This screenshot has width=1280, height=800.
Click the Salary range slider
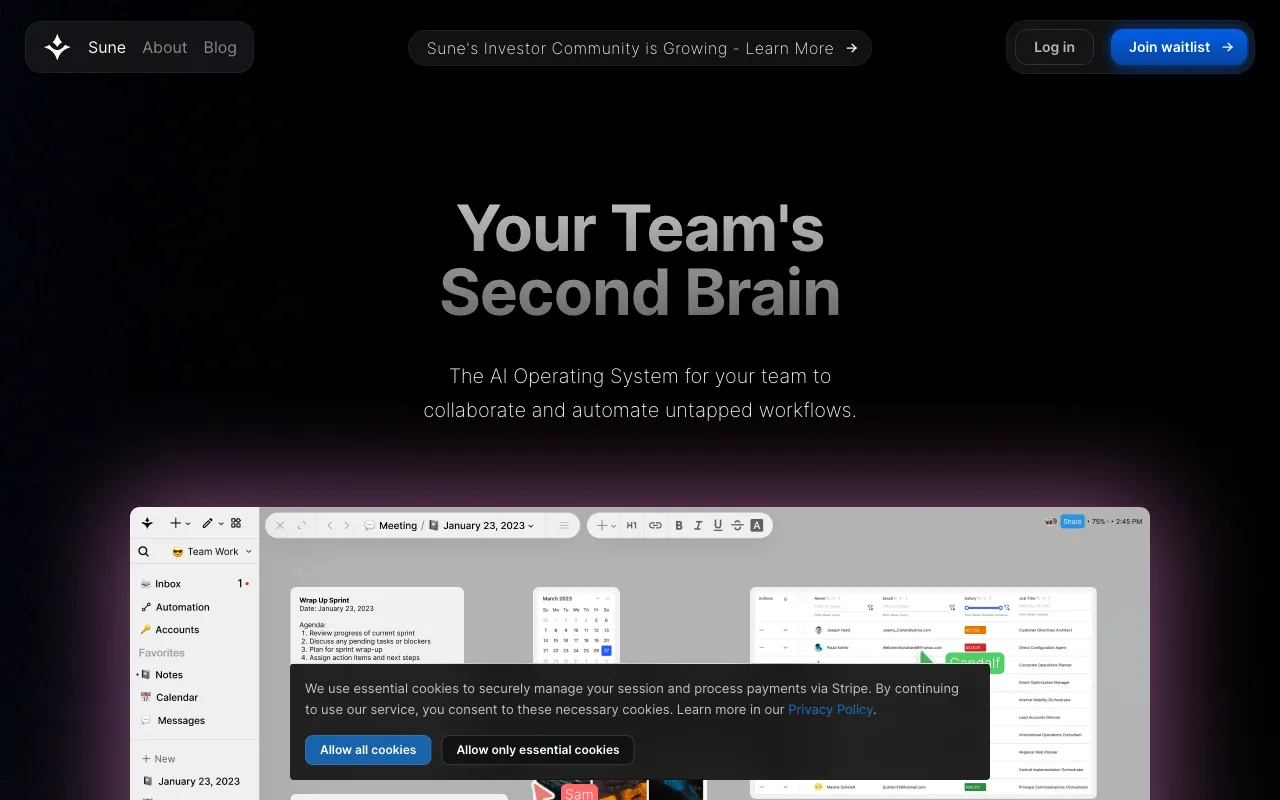(x=983, y=607)
